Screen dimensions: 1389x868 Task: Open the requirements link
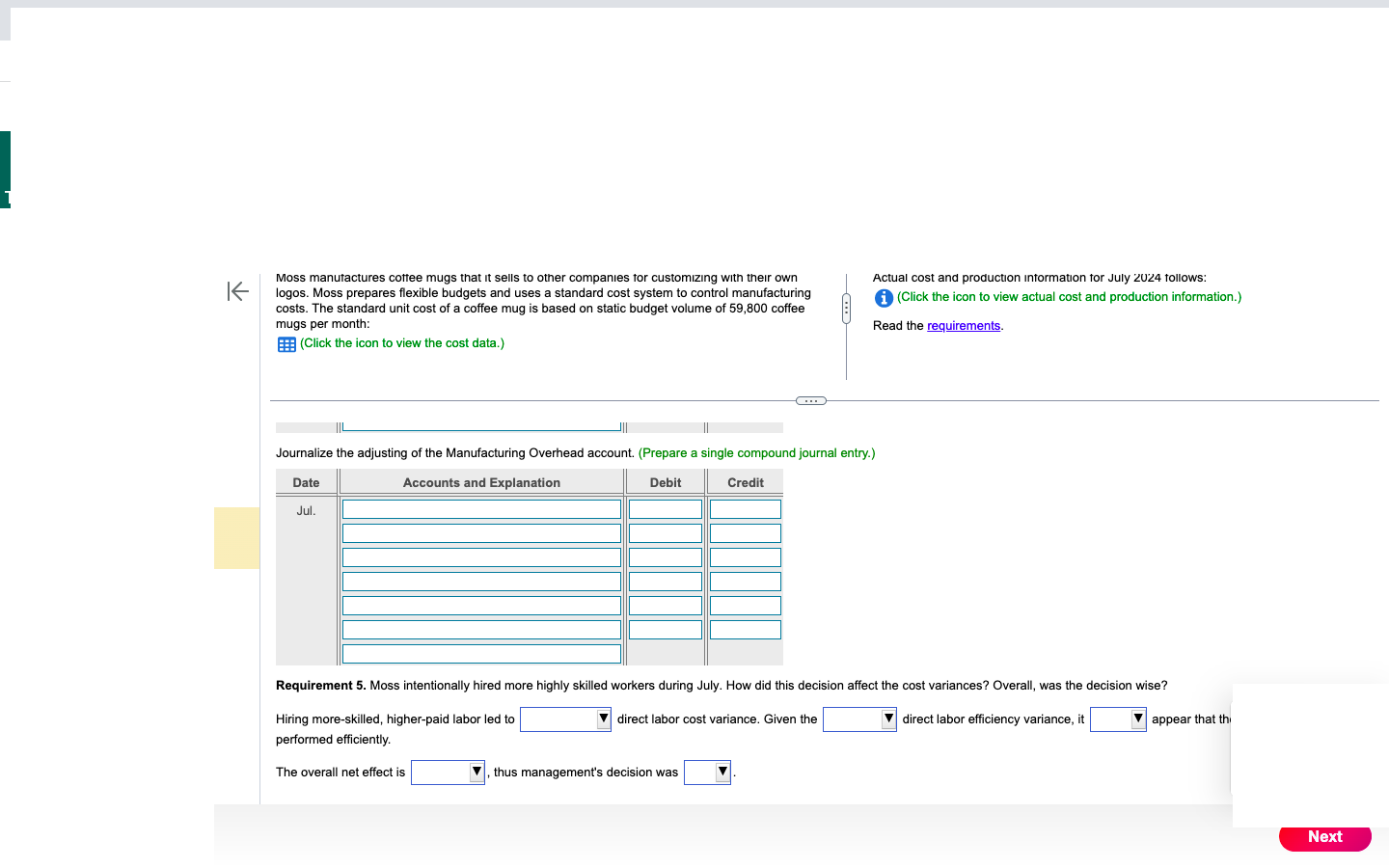[x=964, y=326]
